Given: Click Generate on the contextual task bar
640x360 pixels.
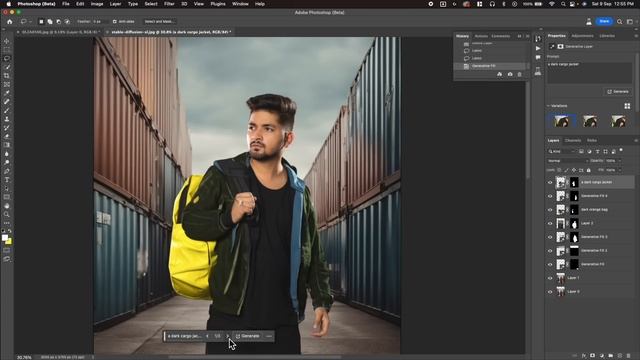Looking at the screenshot, I should click(247, 336).
